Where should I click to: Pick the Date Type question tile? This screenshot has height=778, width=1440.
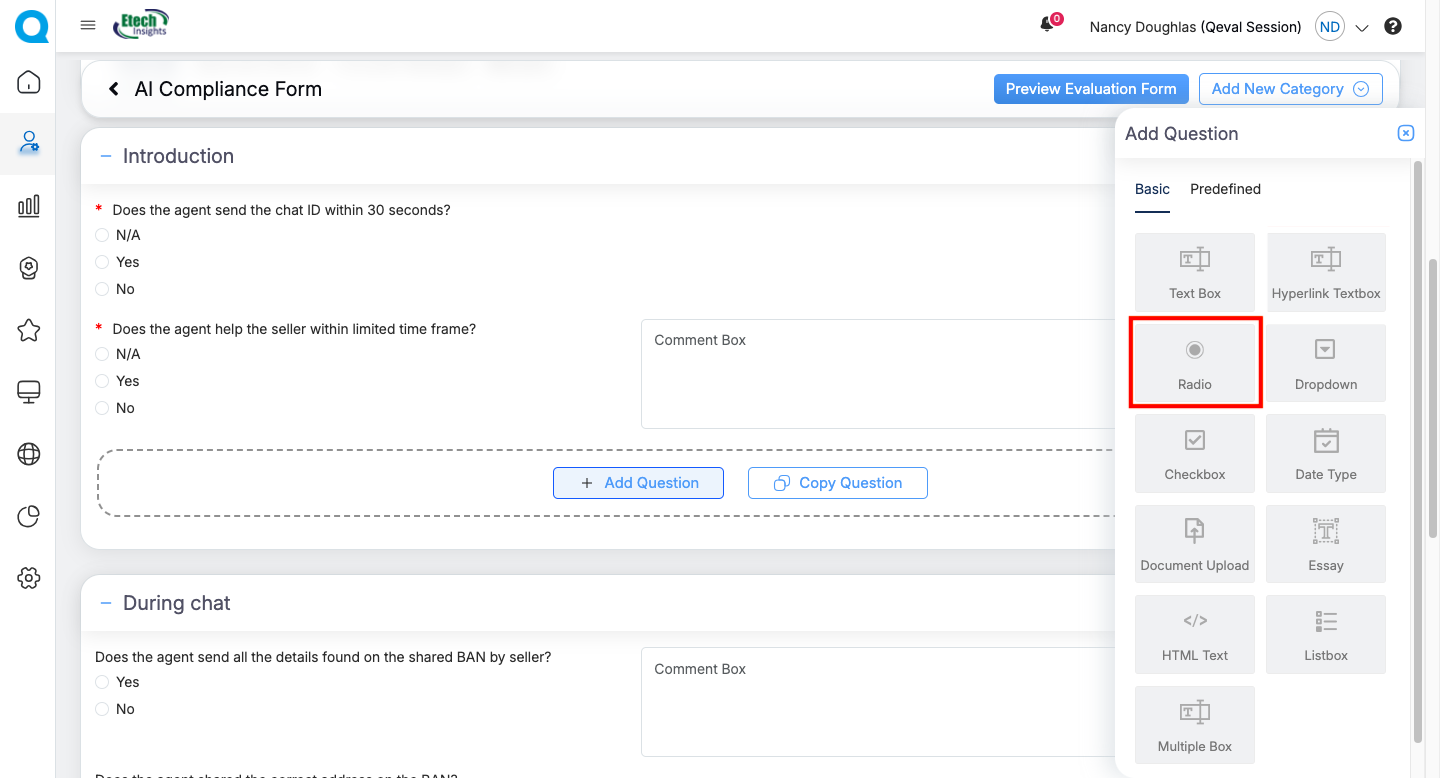click(1325, 453)
